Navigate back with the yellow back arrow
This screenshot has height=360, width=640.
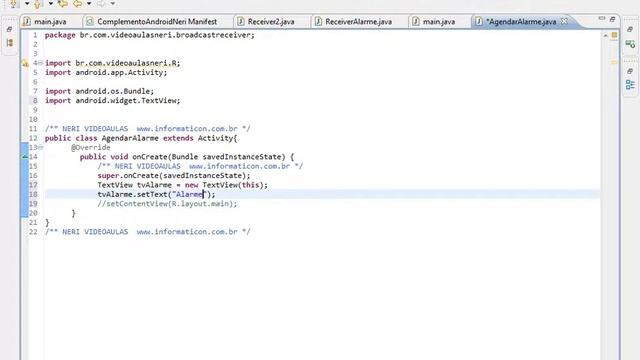click(x=78, y=4)
